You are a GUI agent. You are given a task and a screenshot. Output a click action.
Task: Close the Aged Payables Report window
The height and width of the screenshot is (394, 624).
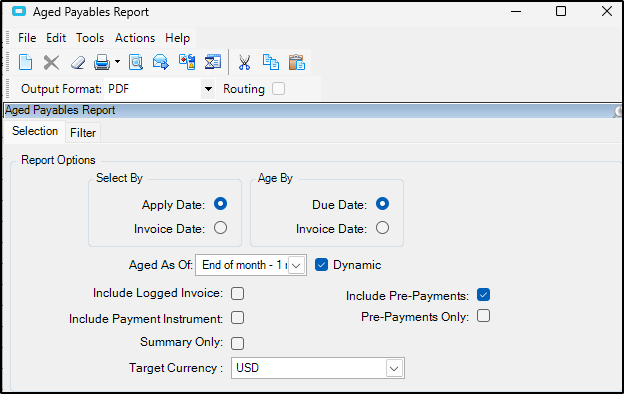pos(607,11)
